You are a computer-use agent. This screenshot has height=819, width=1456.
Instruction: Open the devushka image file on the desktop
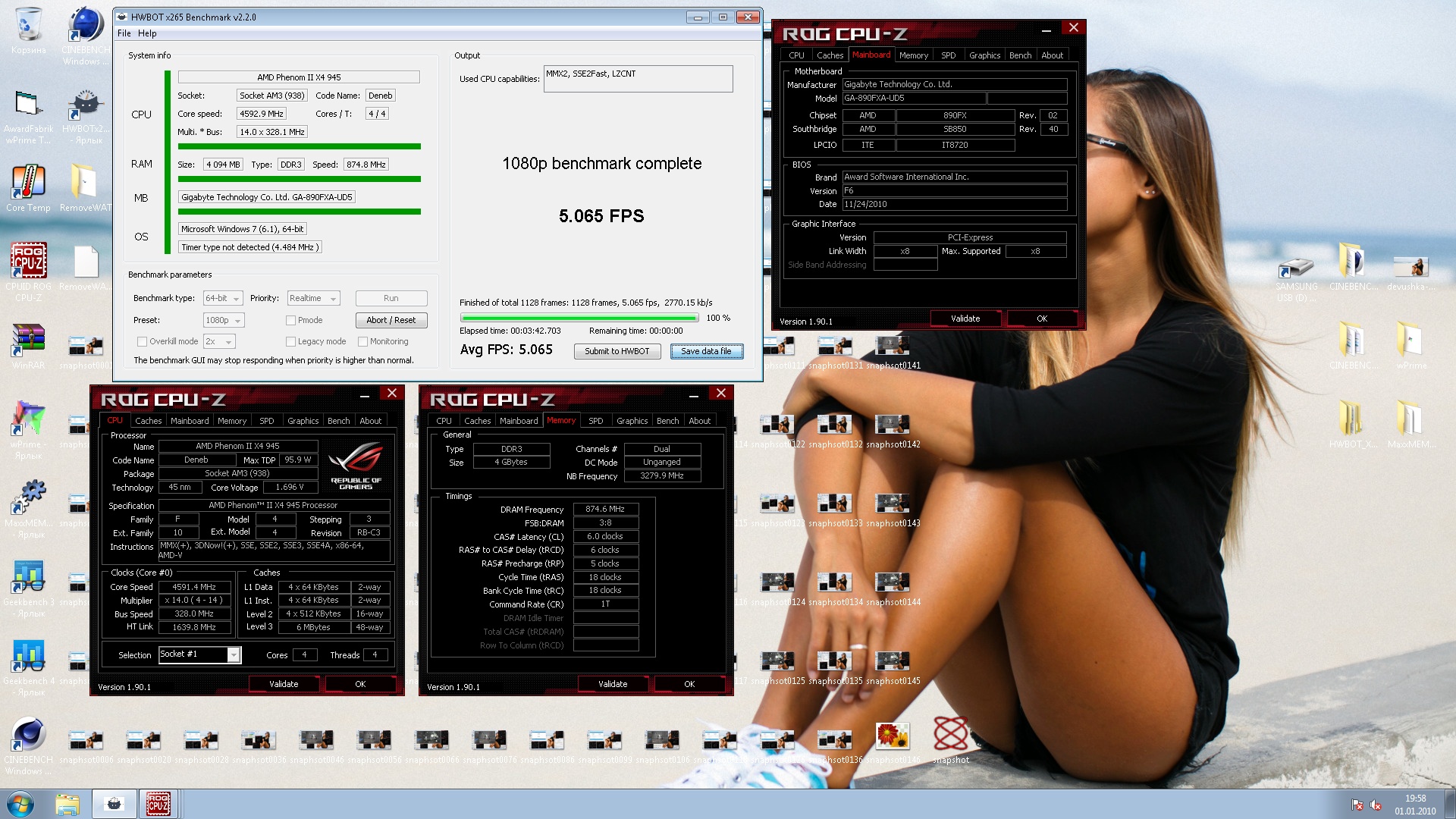pyautogui.click(x=1411, y=273)
